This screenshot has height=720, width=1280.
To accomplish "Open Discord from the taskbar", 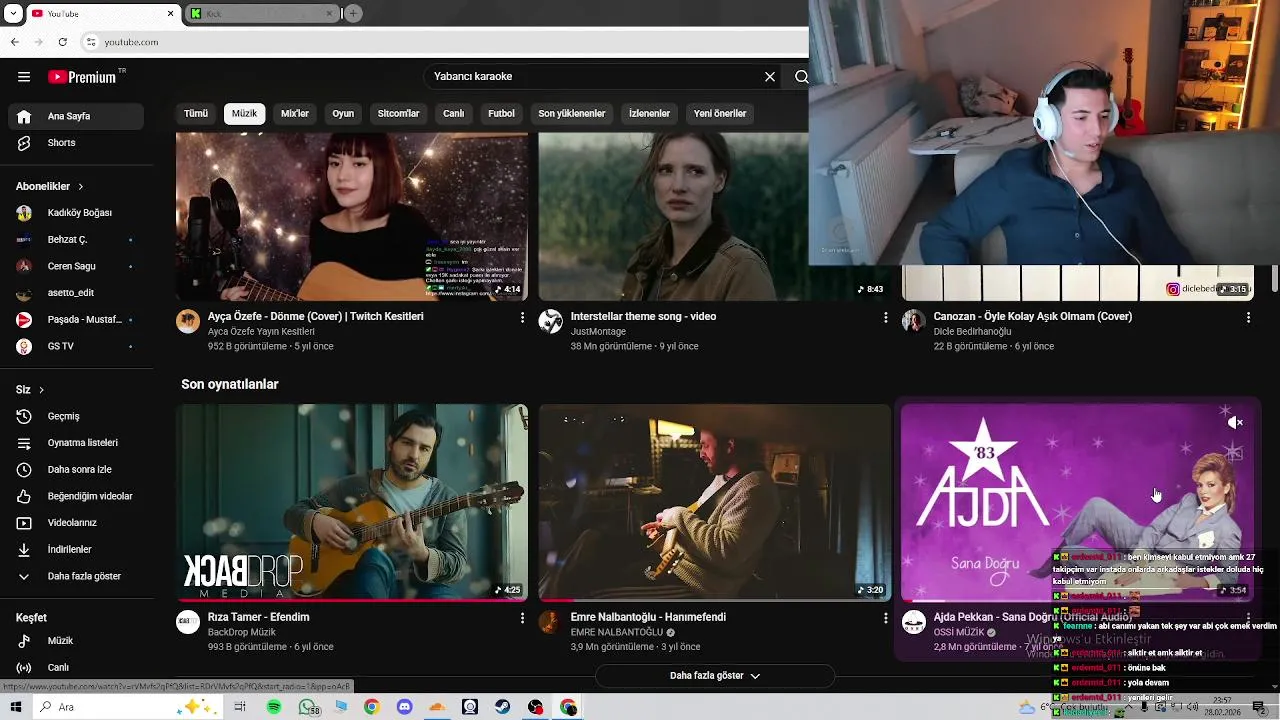I will click(x=404, y=707).
